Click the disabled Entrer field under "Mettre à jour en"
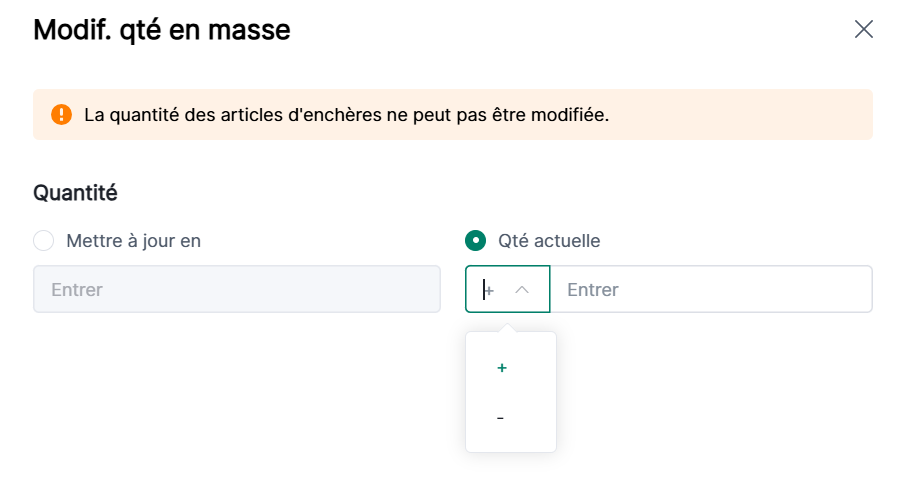The image size is (911, 480). click(x=237, y=290)
